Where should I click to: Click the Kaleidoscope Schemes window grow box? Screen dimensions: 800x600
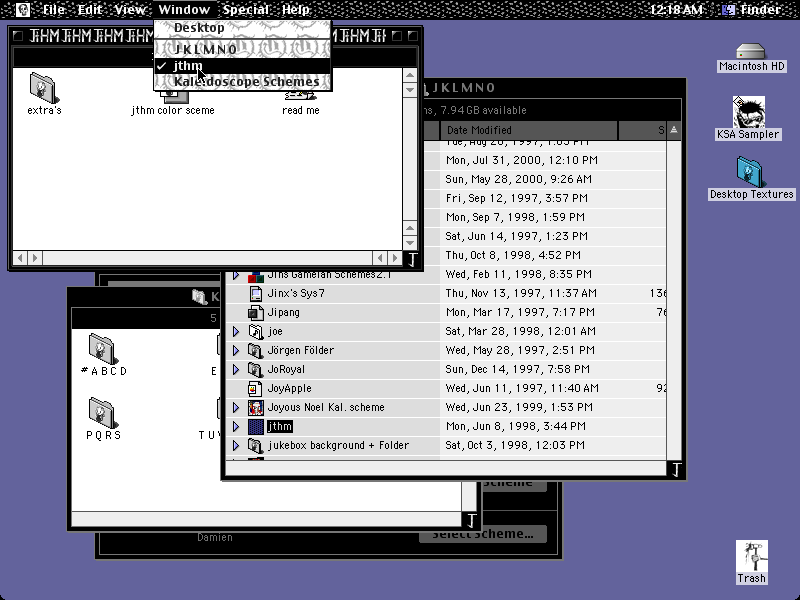471,520
